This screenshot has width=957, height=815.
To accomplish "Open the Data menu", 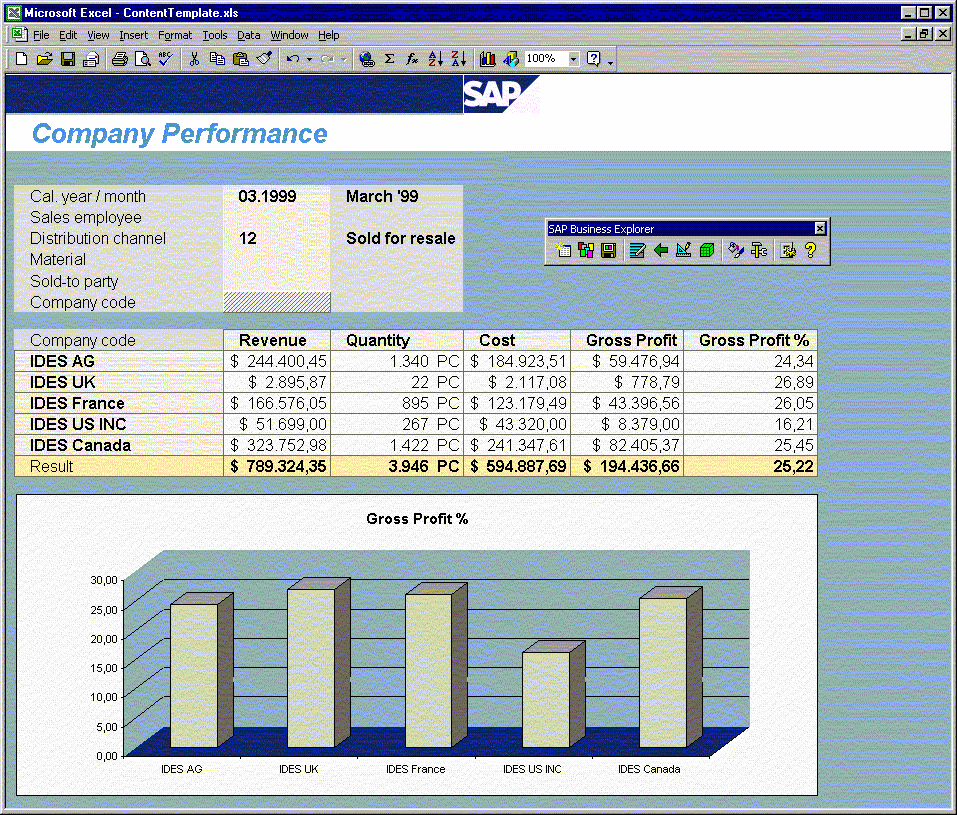I will [248, 35].
